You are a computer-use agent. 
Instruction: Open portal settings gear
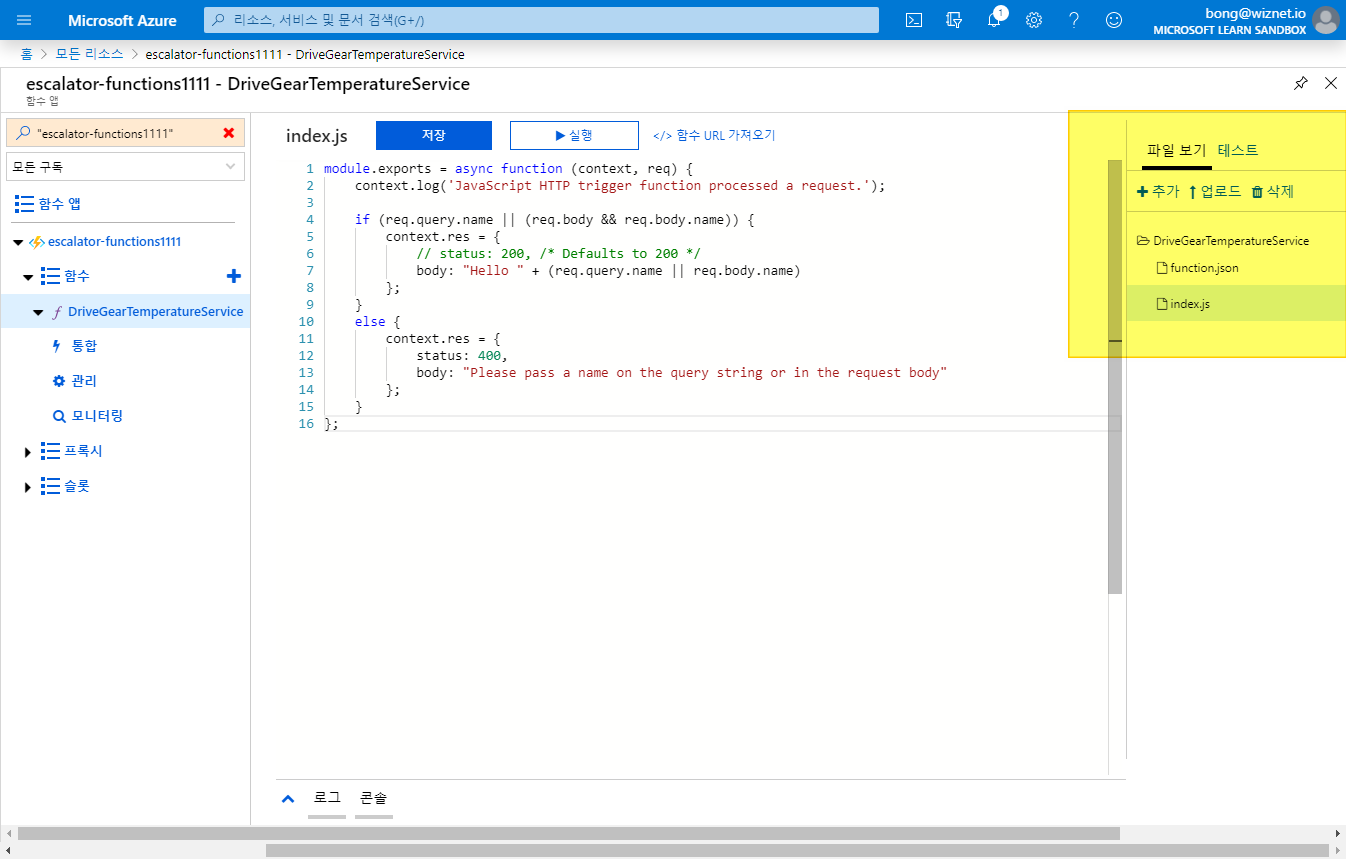(x=1034, y=20)
